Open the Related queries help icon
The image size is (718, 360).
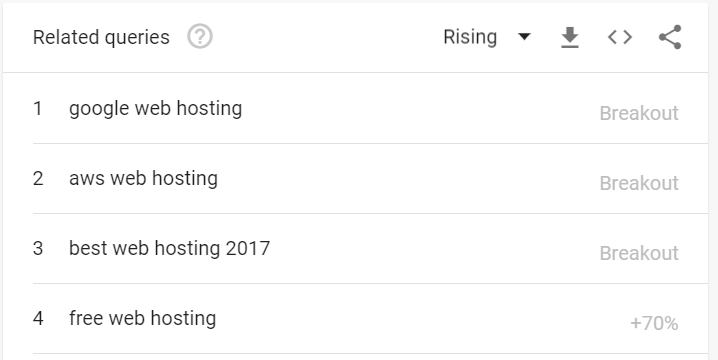[200, 37]
